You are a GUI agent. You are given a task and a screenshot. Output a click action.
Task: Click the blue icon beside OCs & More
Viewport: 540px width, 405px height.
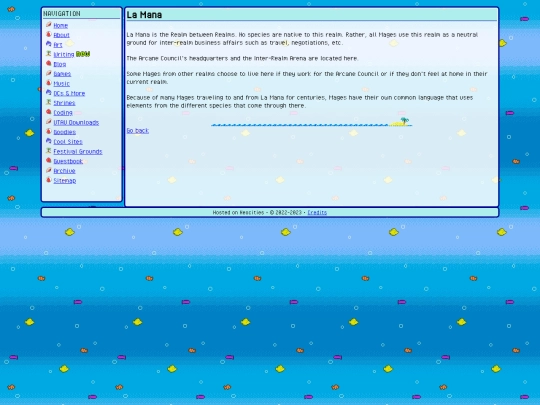tap(49, 93)
